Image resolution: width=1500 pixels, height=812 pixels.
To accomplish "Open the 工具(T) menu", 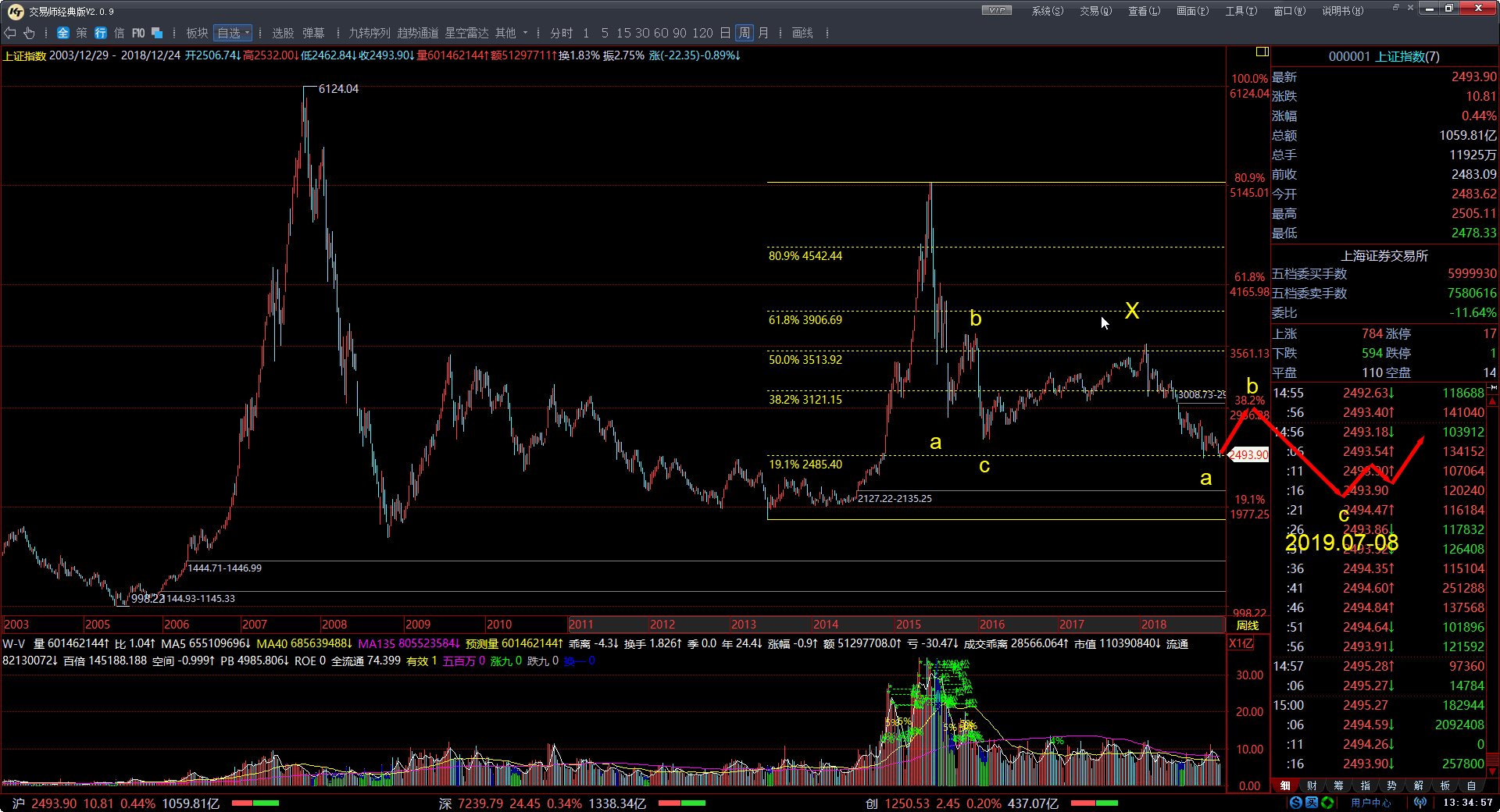I will coord(1241,11).
